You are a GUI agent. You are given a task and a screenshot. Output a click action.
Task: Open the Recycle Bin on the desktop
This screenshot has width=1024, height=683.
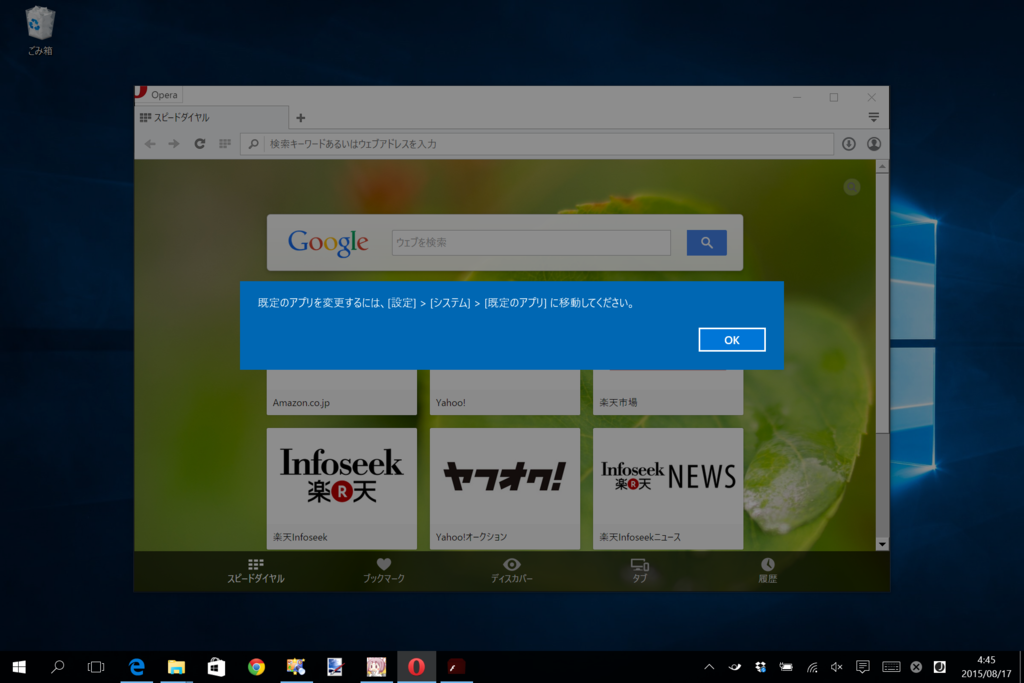click(40, 31)
